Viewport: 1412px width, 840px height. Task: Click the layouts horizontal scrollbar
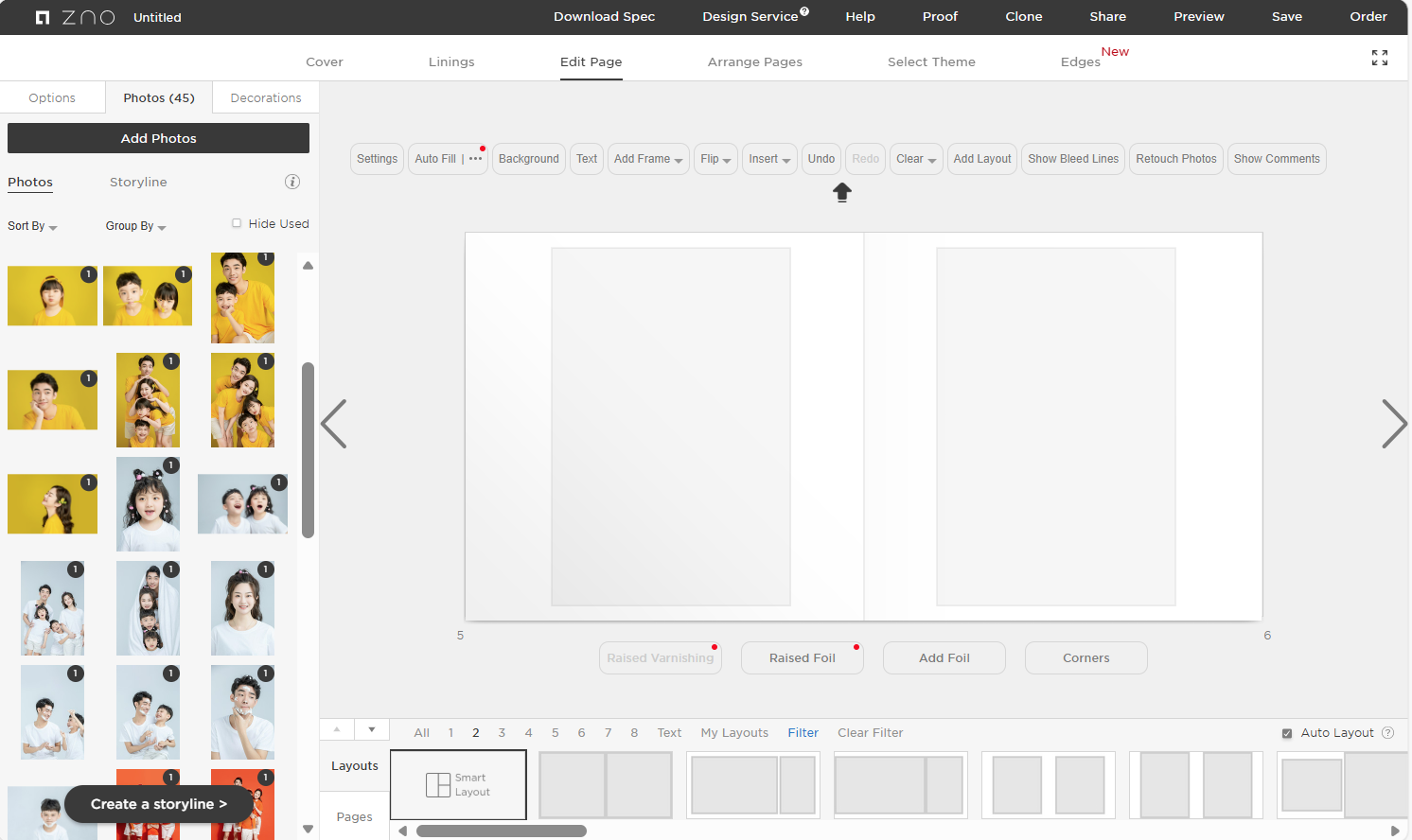click(x=502, y=831)
